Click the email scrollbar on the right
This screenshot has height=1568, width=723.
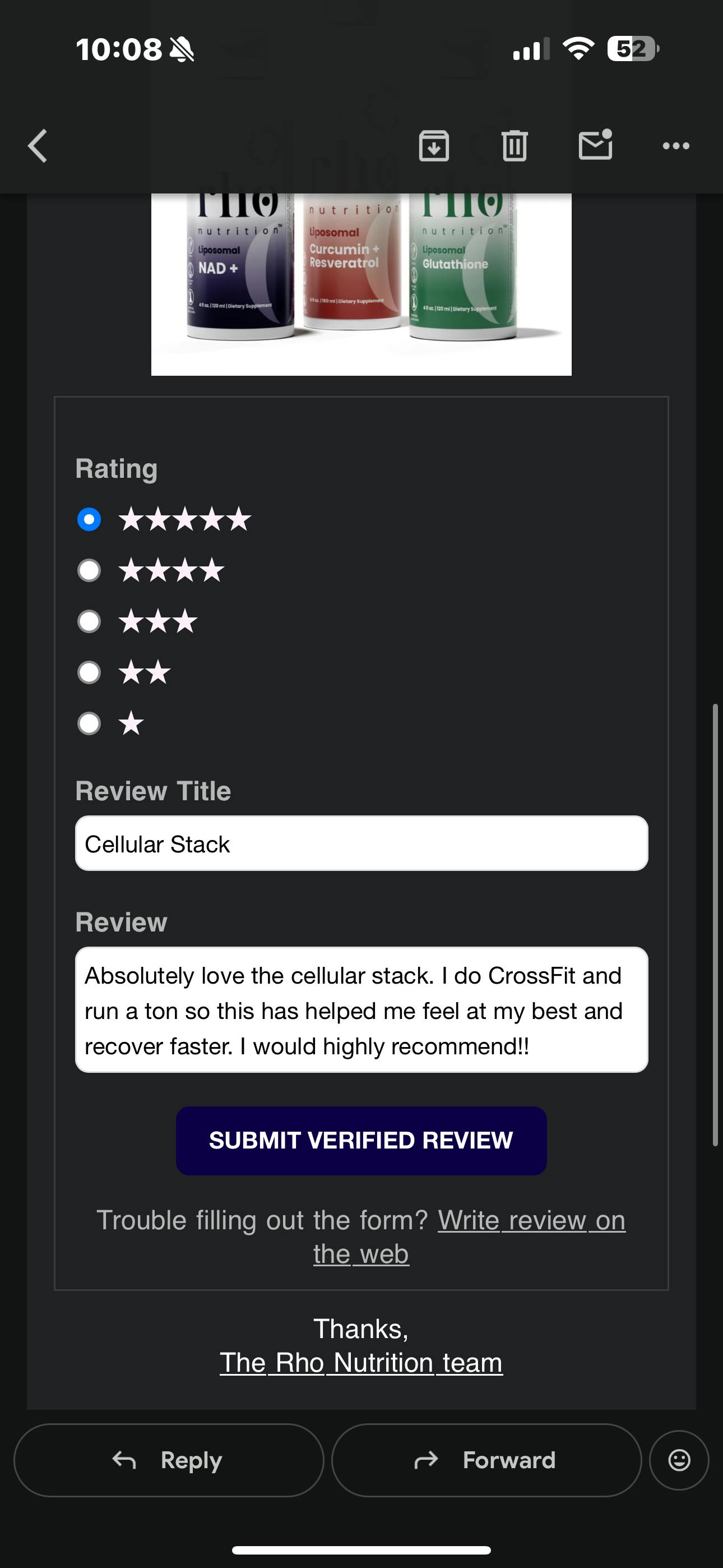[x=715, y=925]
